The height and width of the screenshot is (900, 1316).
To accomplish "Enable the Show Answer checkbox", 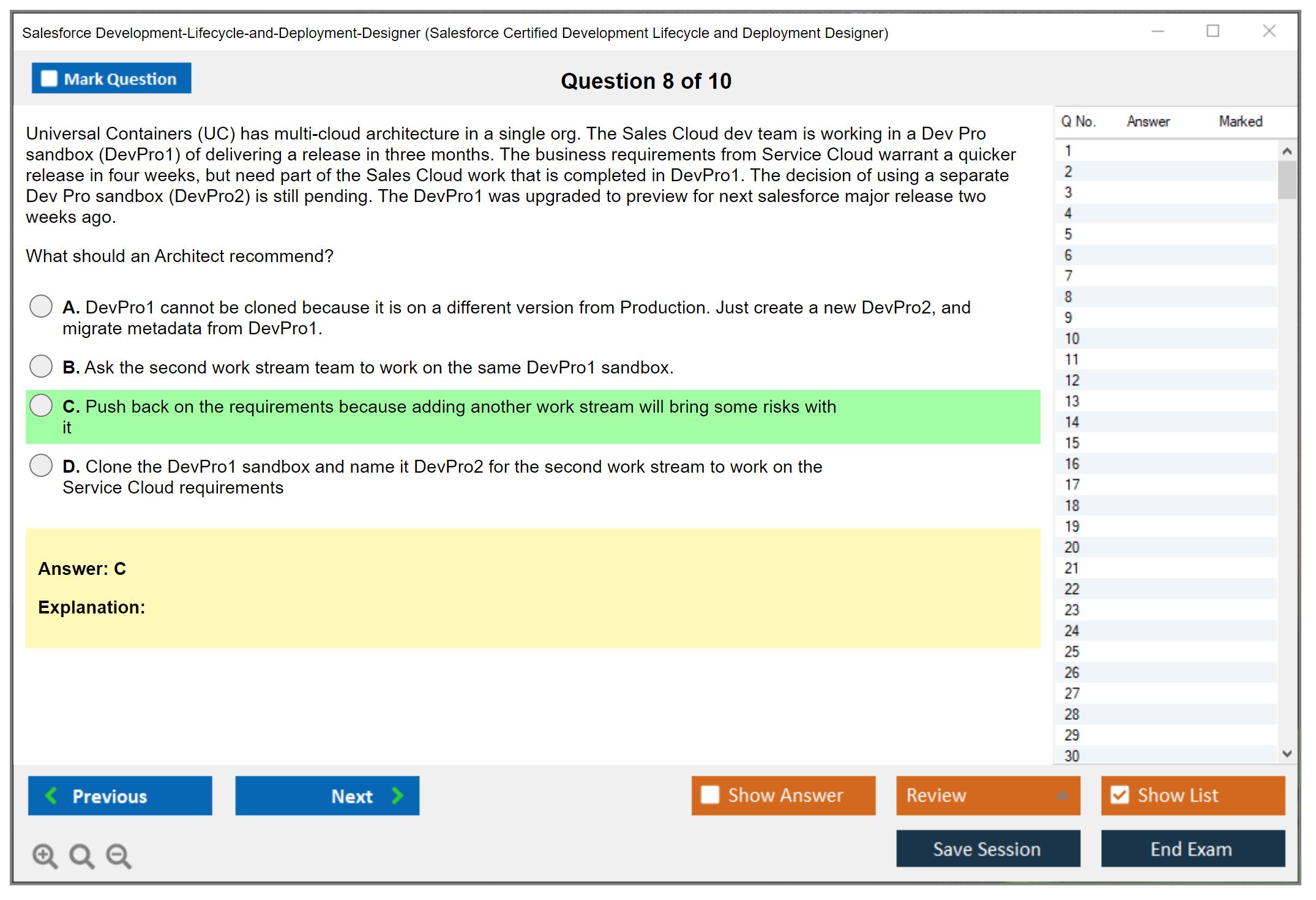I will pos(710,795).
